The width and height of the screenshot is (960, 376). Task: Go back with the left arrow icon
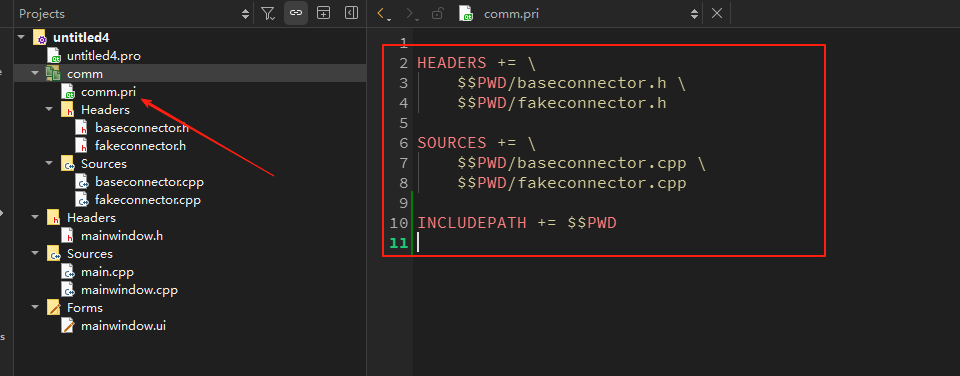click(383, 13)
